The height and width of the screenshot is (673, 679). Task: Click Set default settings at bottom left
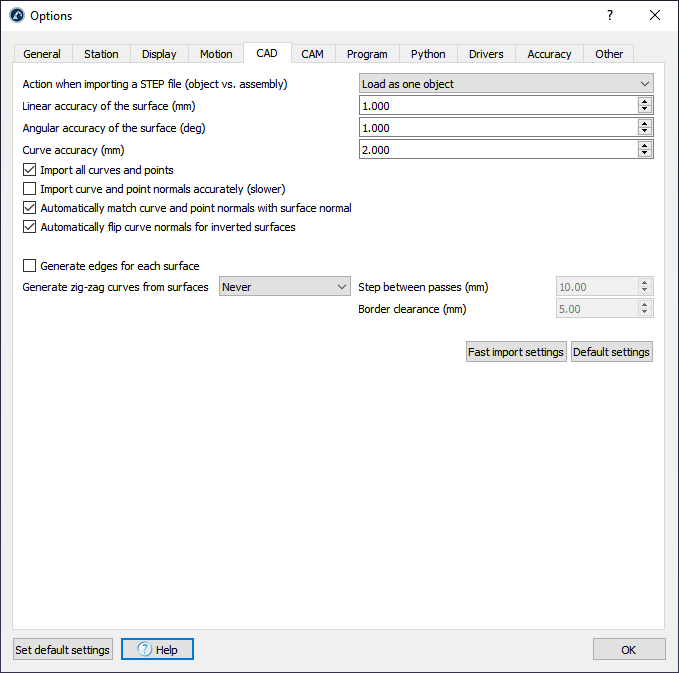point(62,650)
